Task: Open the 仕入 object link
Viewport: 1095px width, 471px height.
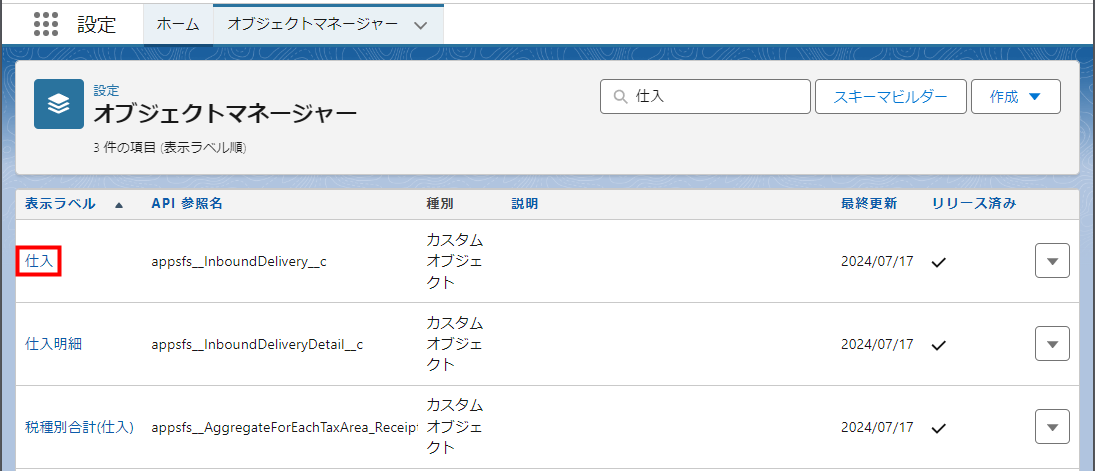Action: tap(39, 261)
